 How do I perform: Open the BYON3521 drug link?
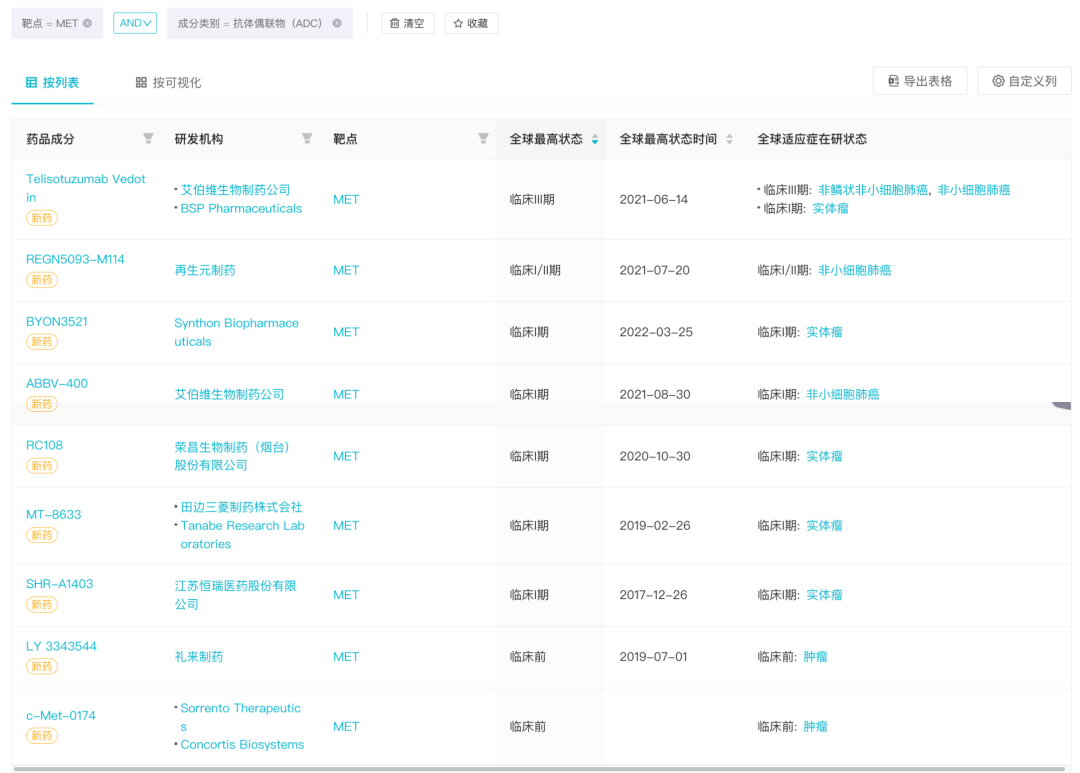(56, 321)
